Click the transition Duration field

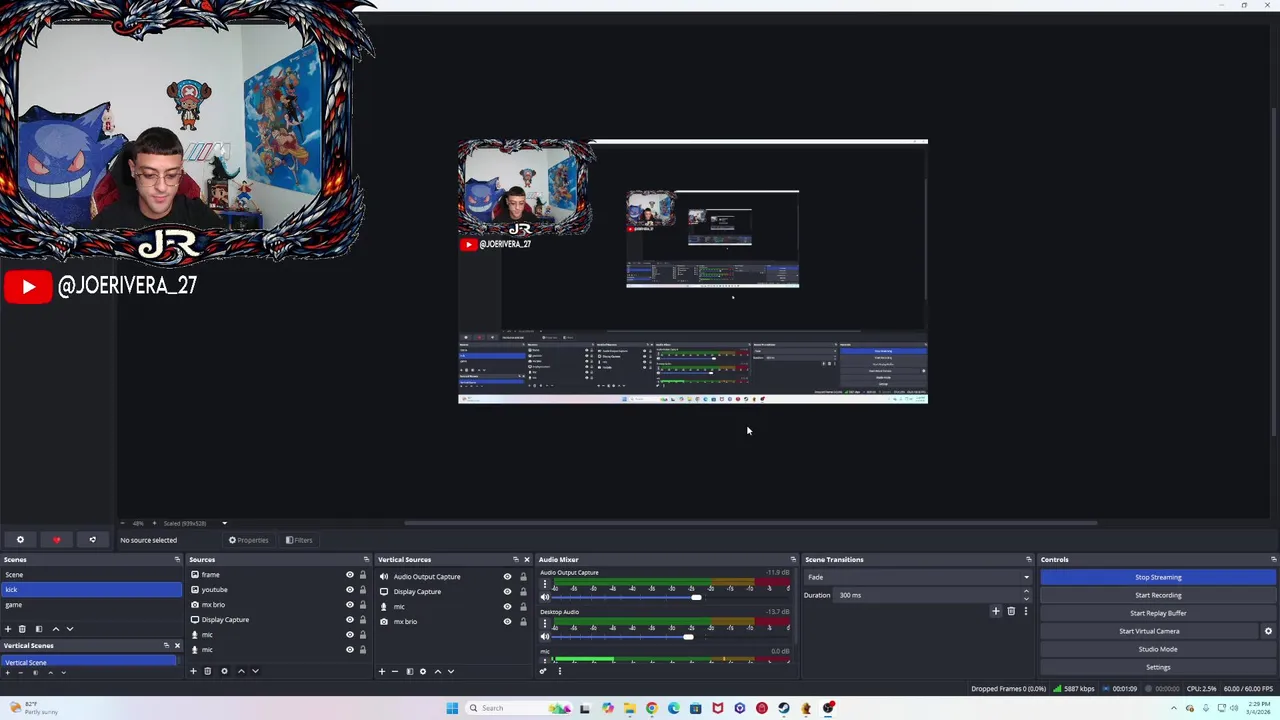pos(927,595)
